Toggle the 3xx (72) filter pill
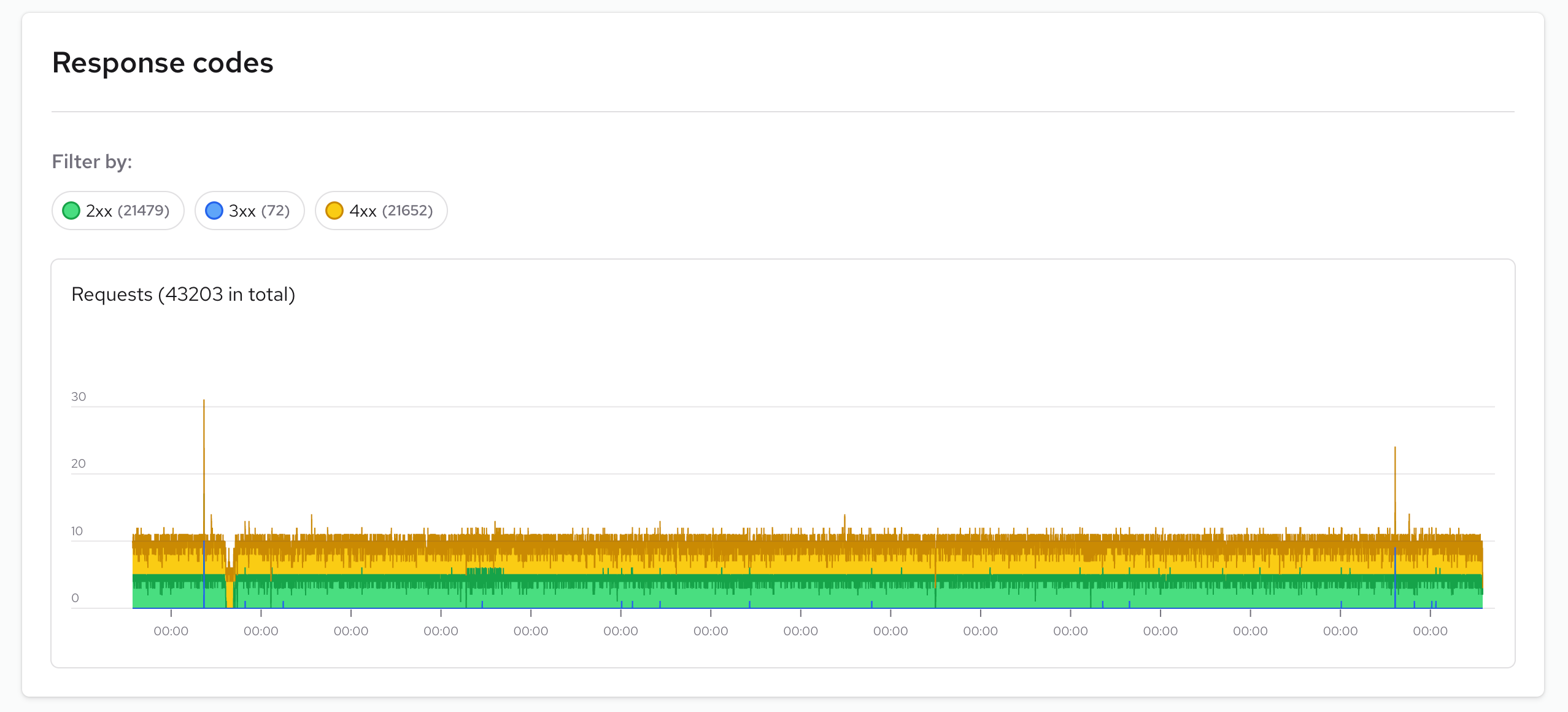This screenshot has width=1568, height=712. [x=250, y=211]
